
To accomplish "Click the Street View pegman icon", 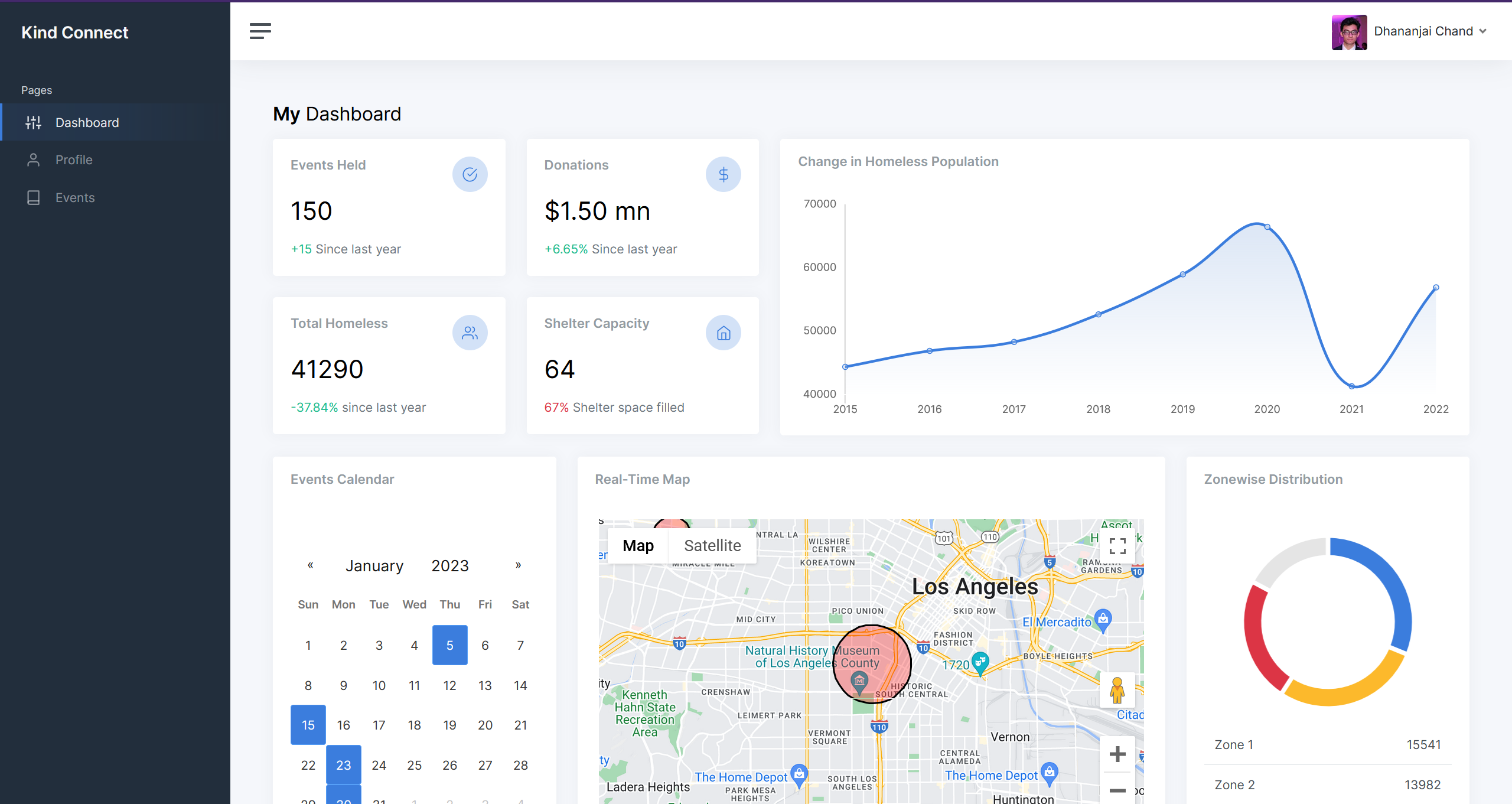I will click(1116, 690).
